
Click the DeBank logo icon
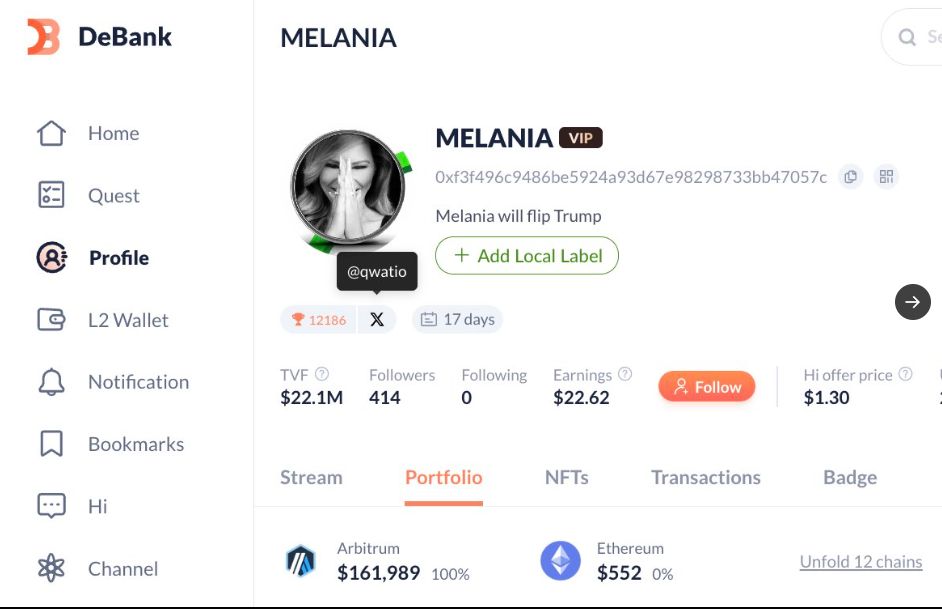coord(43,37)
